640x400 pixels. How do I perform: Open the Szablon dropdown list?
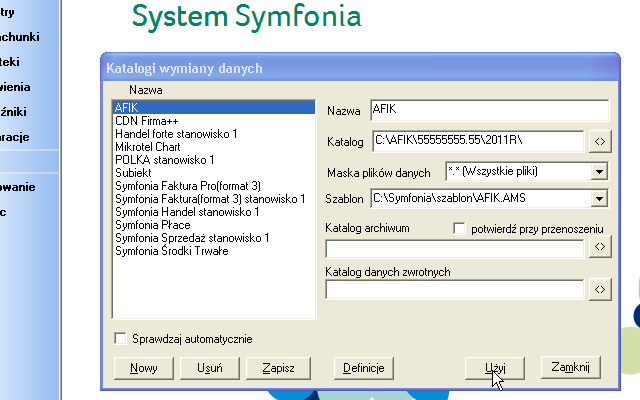[x=599, y=199]
